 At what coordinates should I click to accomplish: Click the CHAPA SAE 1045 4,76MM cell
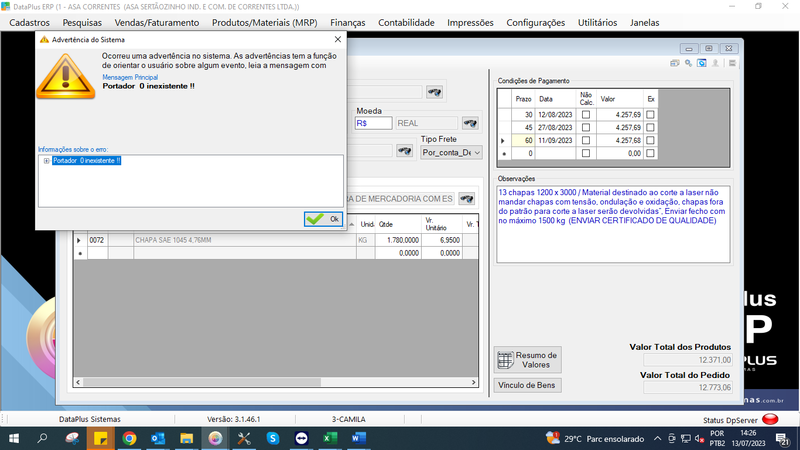245,240
